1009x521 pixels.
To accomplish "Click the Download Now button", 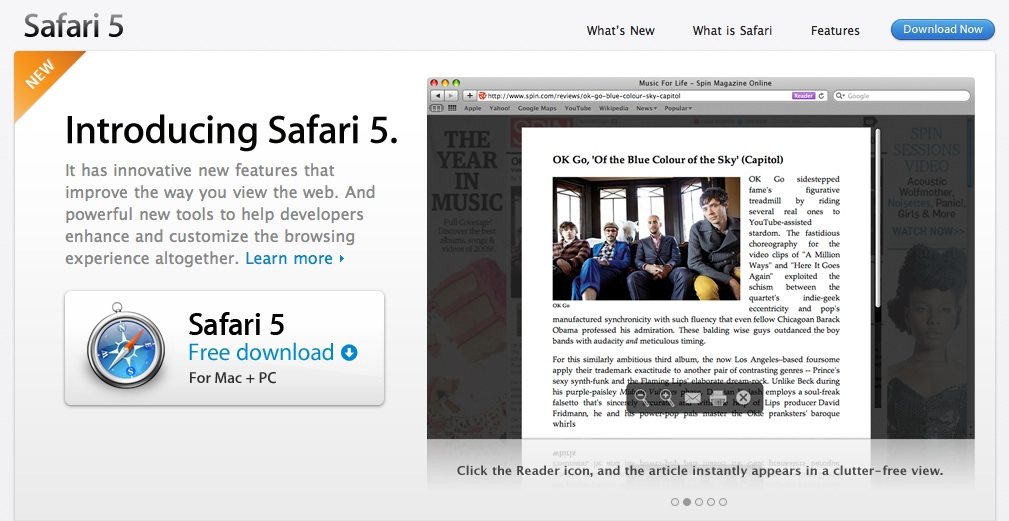I will click(x=943, y=30).
